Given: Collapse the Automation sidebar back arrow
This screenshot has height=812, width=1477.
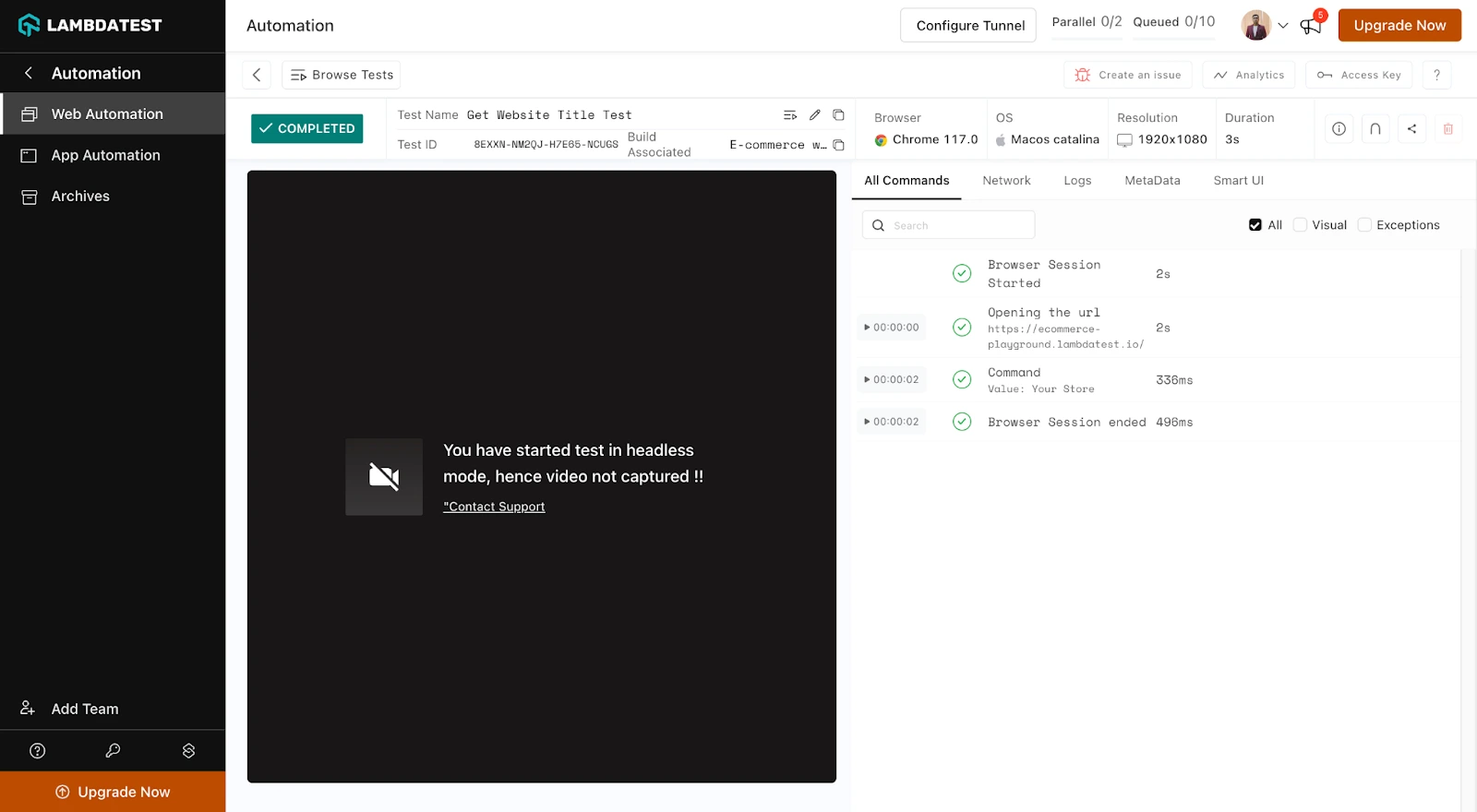Looking at the screenshot, I should tap(29, 73).
